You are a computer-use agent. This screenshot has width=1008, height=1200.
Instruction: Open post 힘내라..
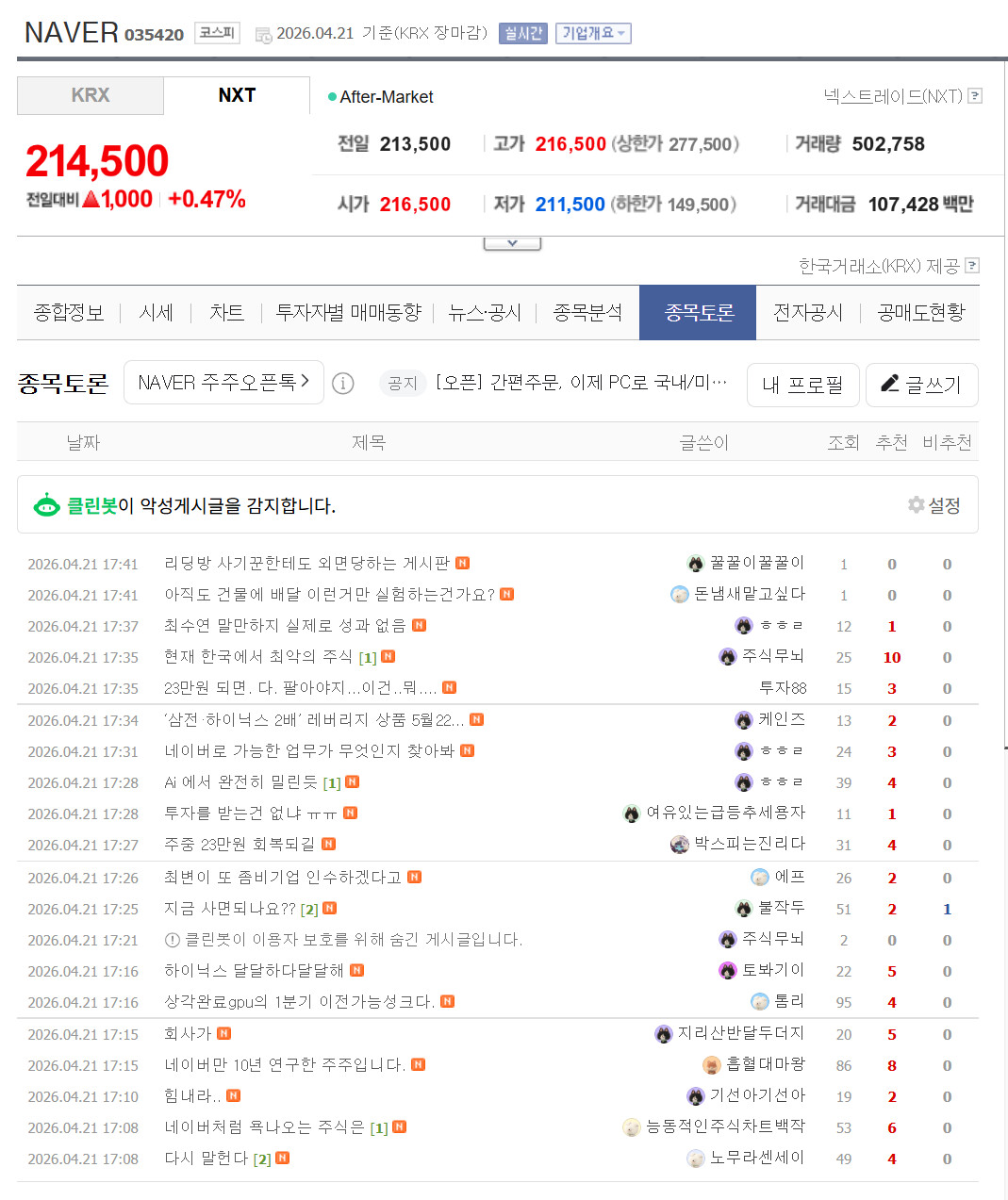coord(192,1095)
